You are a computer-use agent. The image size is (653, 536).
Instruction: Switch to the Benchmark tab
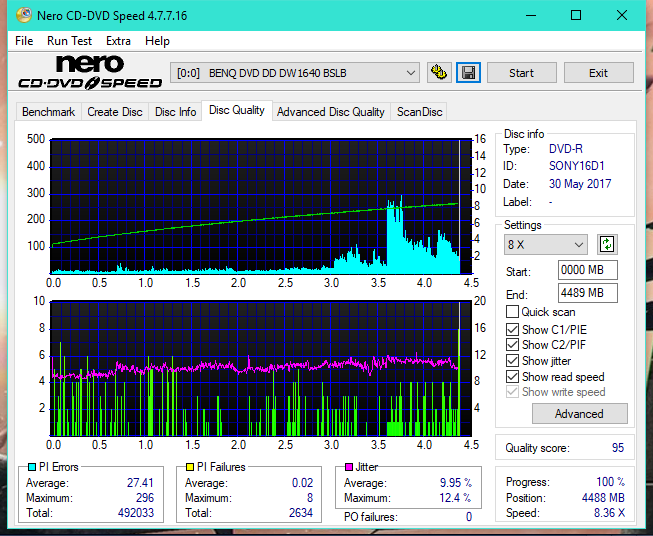(x=49, y=112)
